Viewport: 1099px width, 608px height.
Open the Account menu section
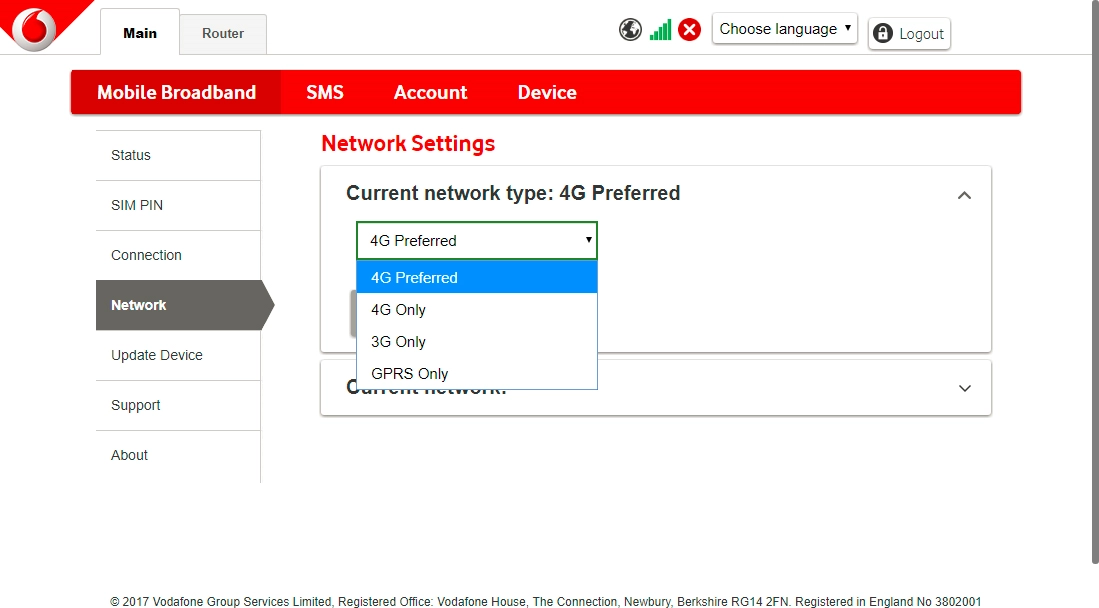point(430,92)
